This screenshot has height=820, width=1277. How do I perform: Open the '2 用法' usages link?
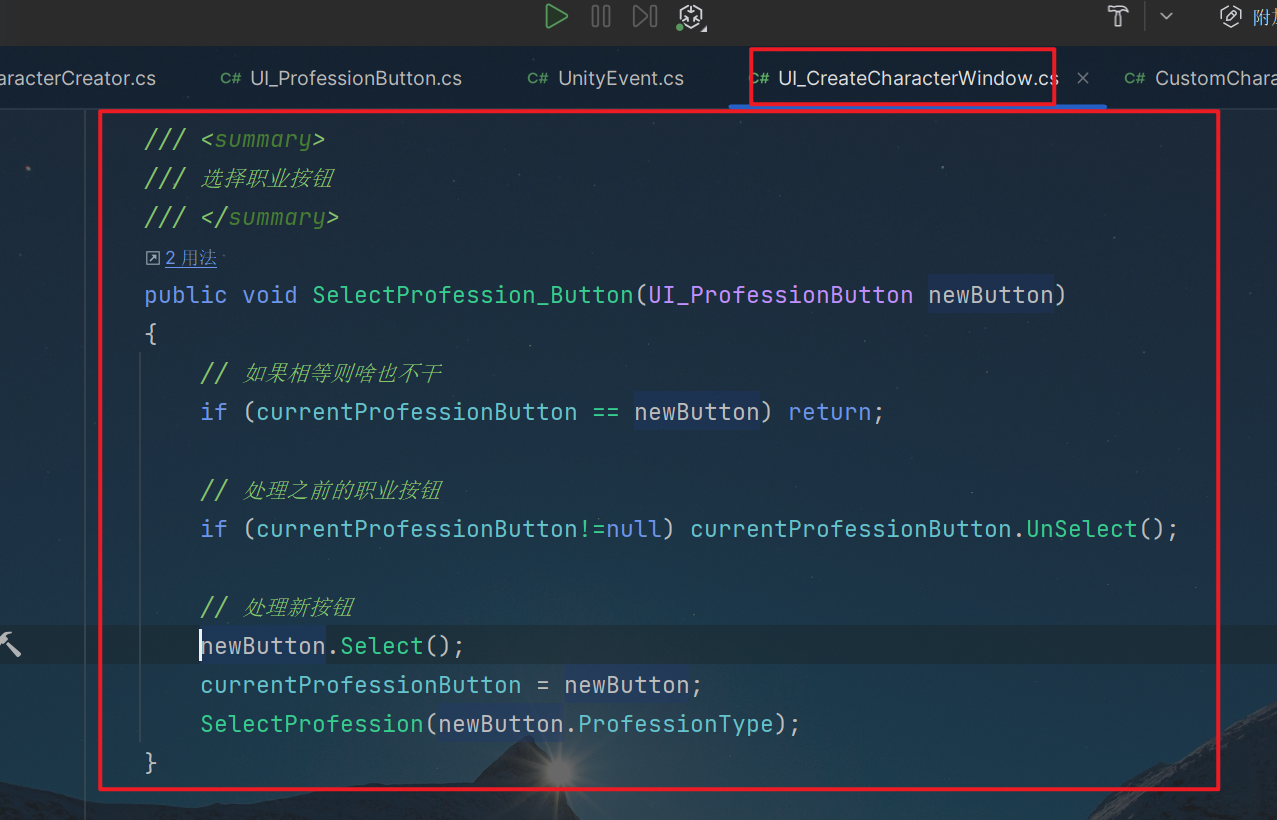point(191,258)
